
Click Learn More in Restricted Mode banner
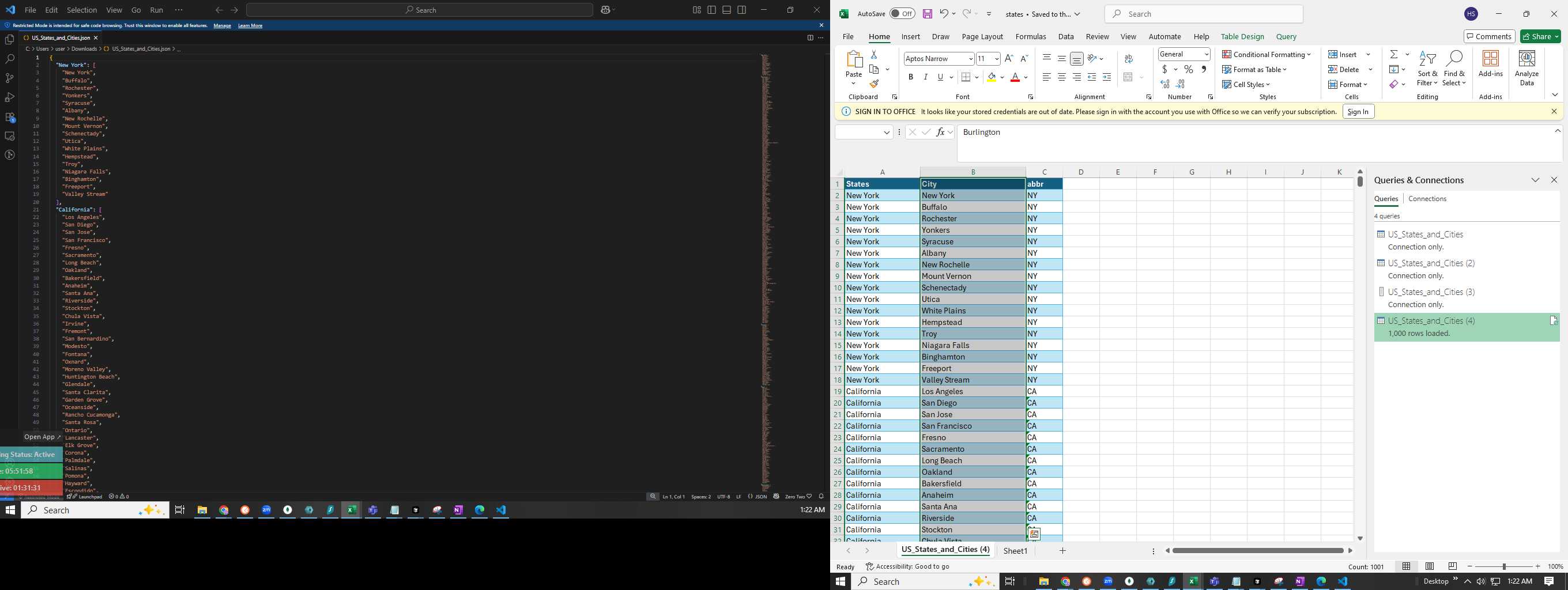pos(250,25)
